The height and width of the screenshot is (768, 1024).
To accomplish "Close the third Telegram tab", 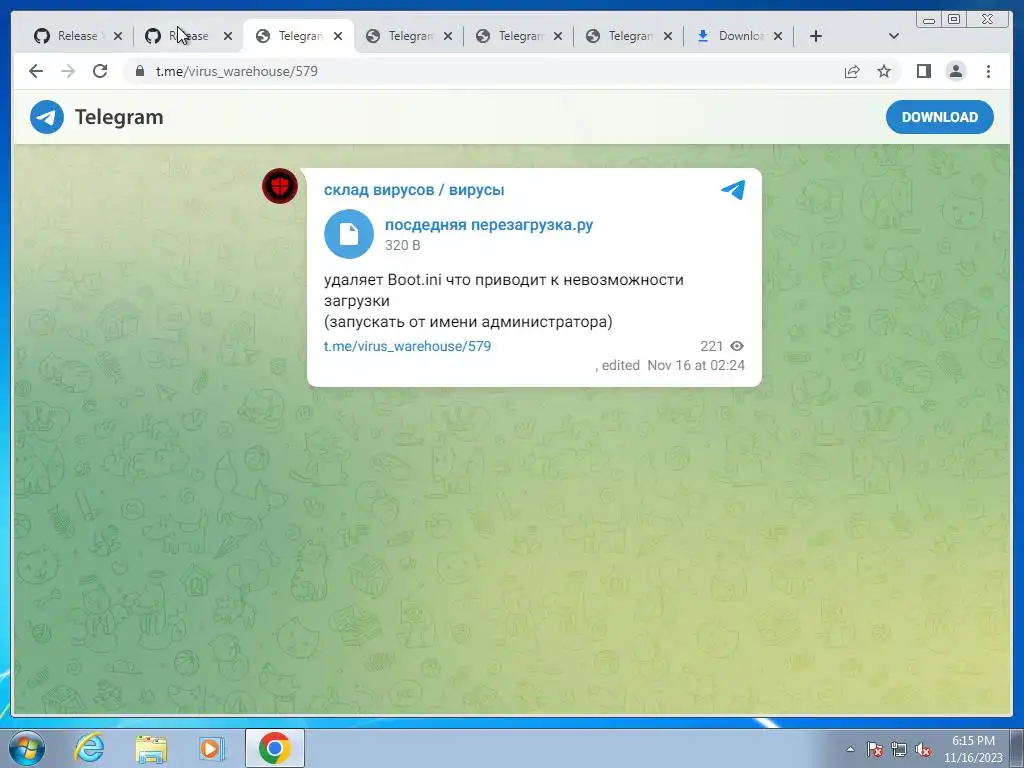I will (x=558, y=36).
